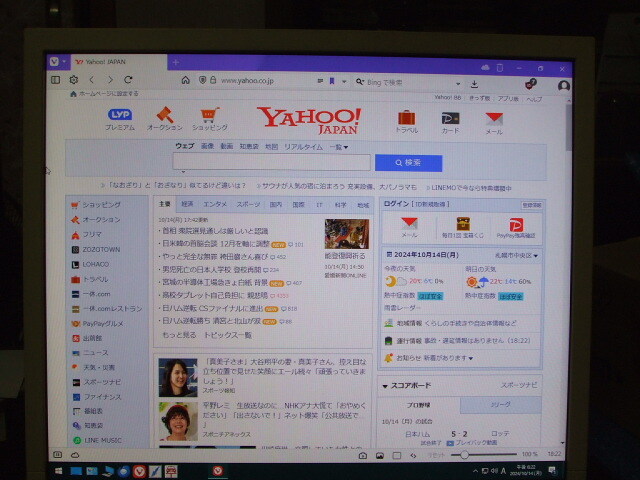Open the user profile avatar
640x480 pixels.
(564, 86)
